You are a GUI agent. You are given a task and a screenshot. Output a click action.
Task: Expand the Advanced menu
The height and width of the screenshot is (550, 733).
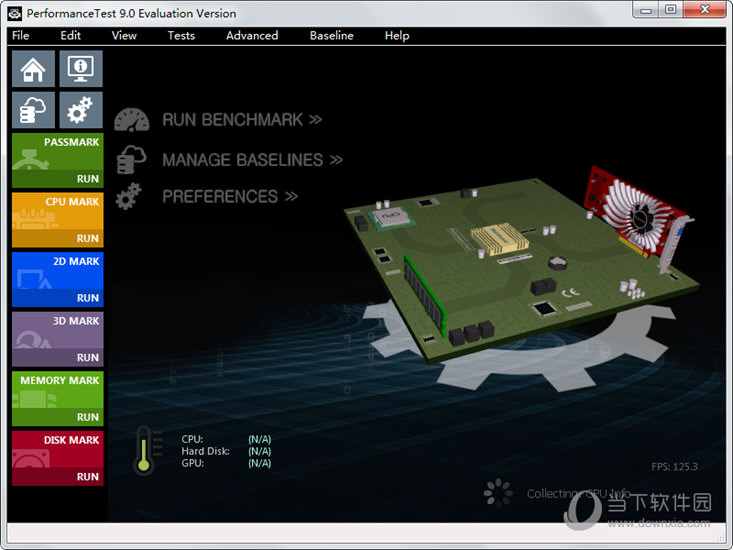pyautogui.click(x=252, y=36)
